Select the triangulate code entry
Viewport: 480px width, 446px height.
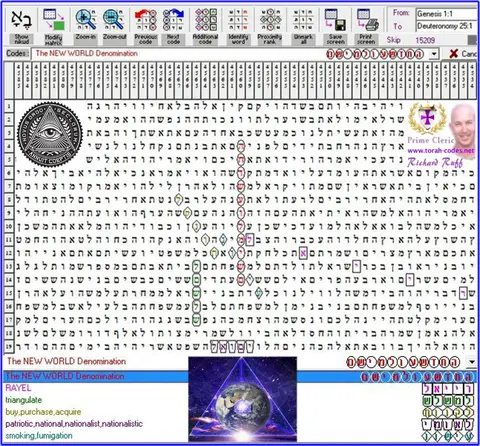point(24,400)
